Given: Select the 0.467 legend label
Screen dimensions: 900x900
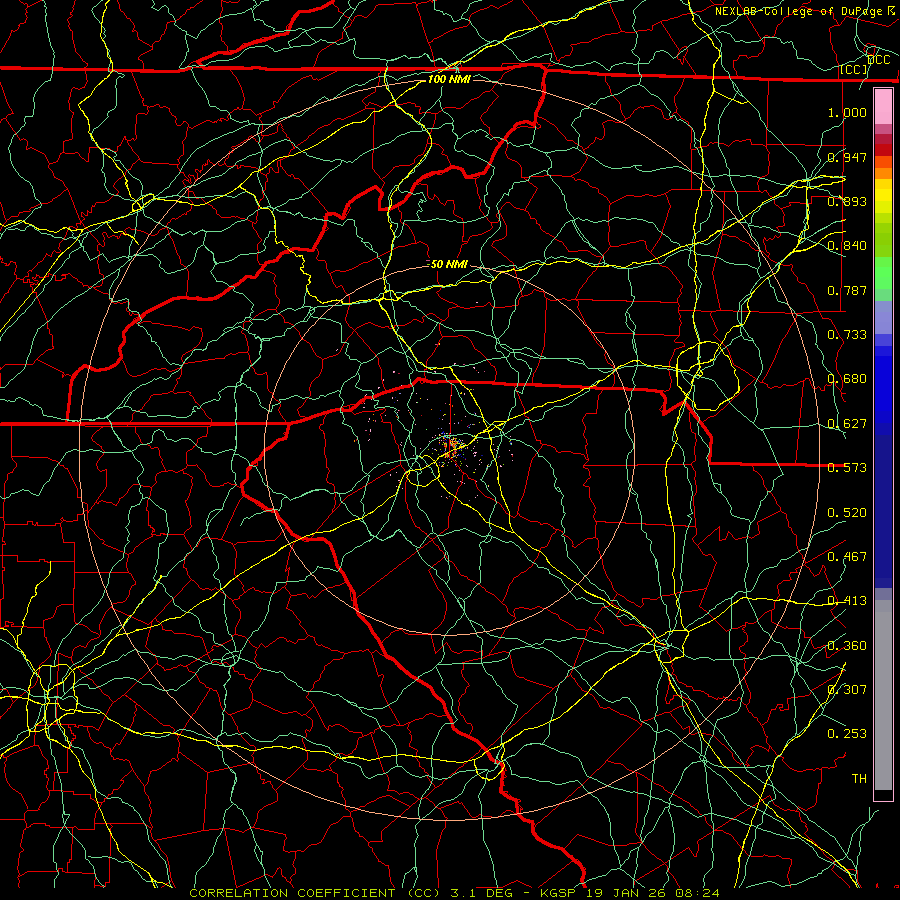Looking at the screenshot, I should pos(847,557).
